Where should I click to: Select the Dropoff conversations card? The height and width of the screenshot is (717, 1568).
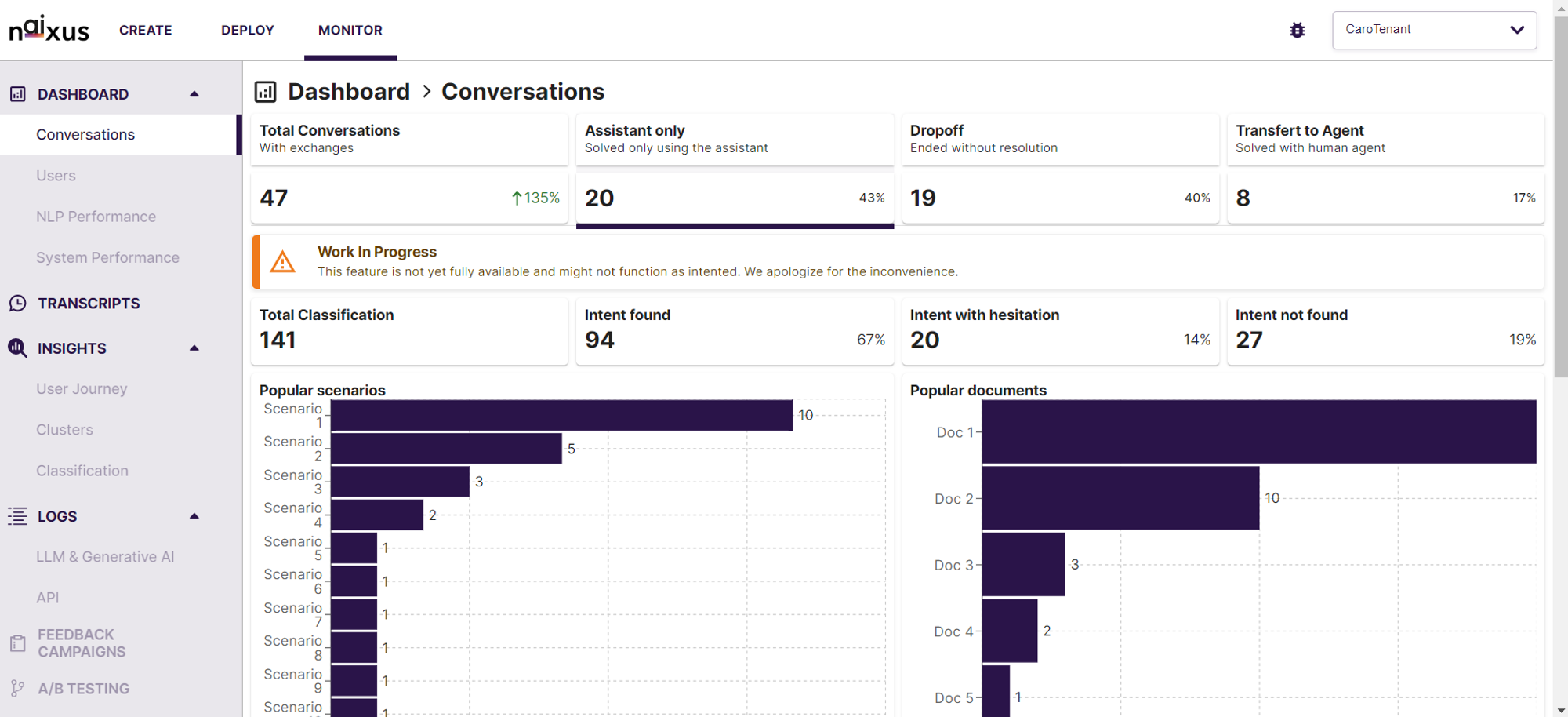[1060, 169]
